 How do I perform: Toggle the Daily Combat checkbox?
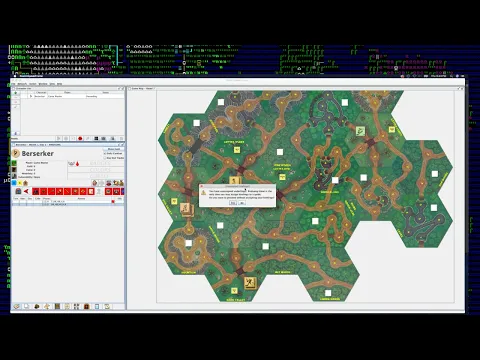tap(105, 154)
